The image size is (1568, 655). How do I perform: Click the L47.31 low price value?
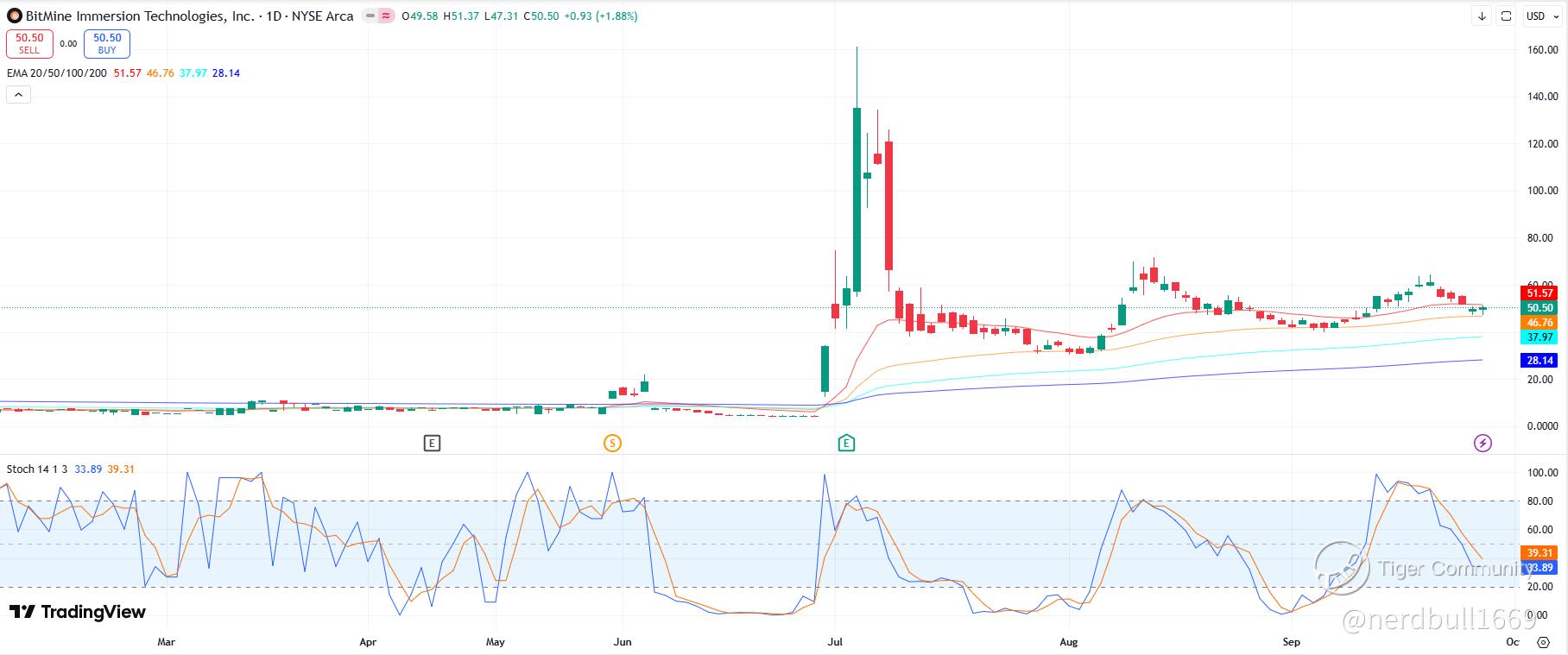click(501, 16)
